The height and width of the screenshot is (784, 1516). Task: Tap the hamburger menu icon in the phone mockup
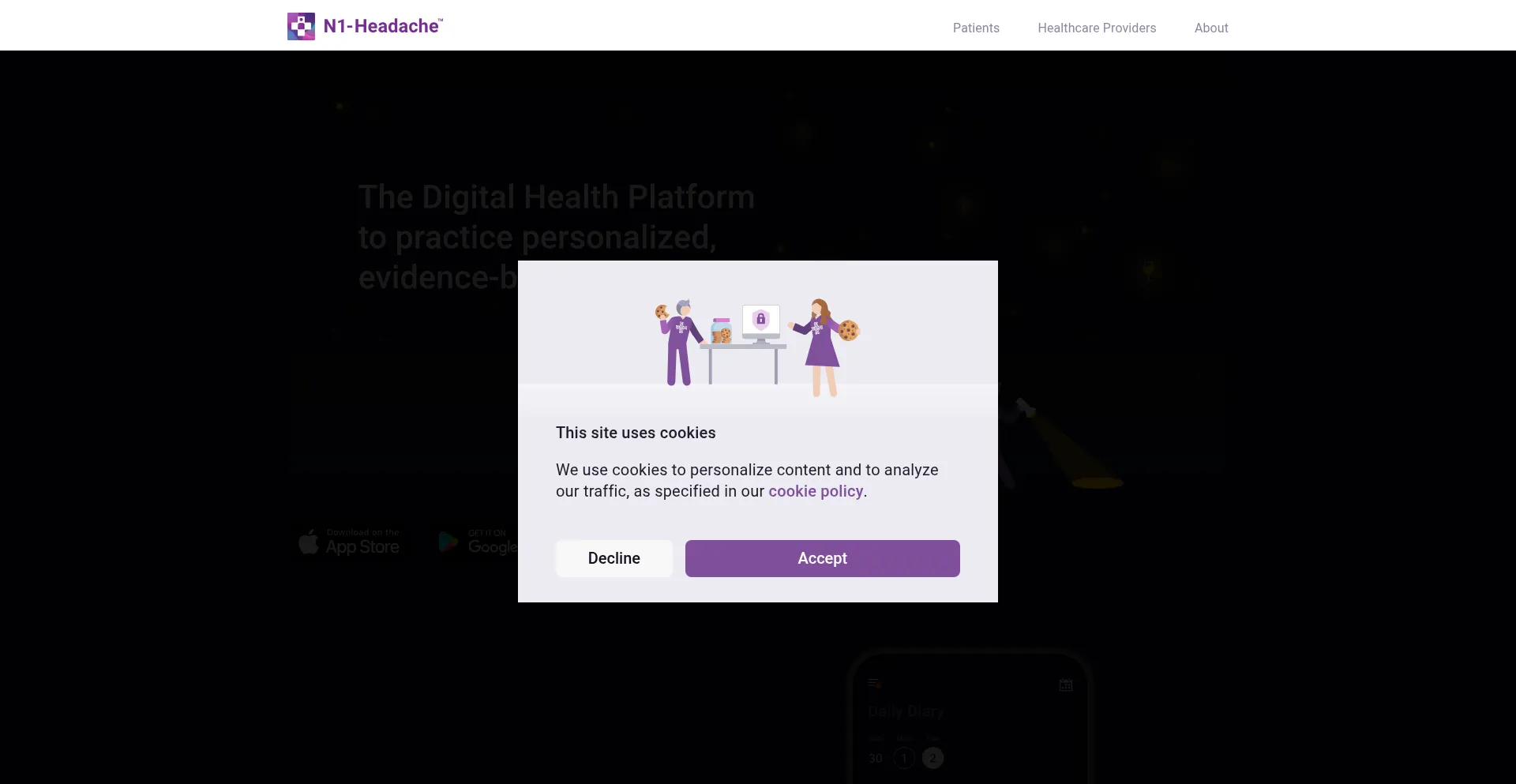tap(874, 684)
